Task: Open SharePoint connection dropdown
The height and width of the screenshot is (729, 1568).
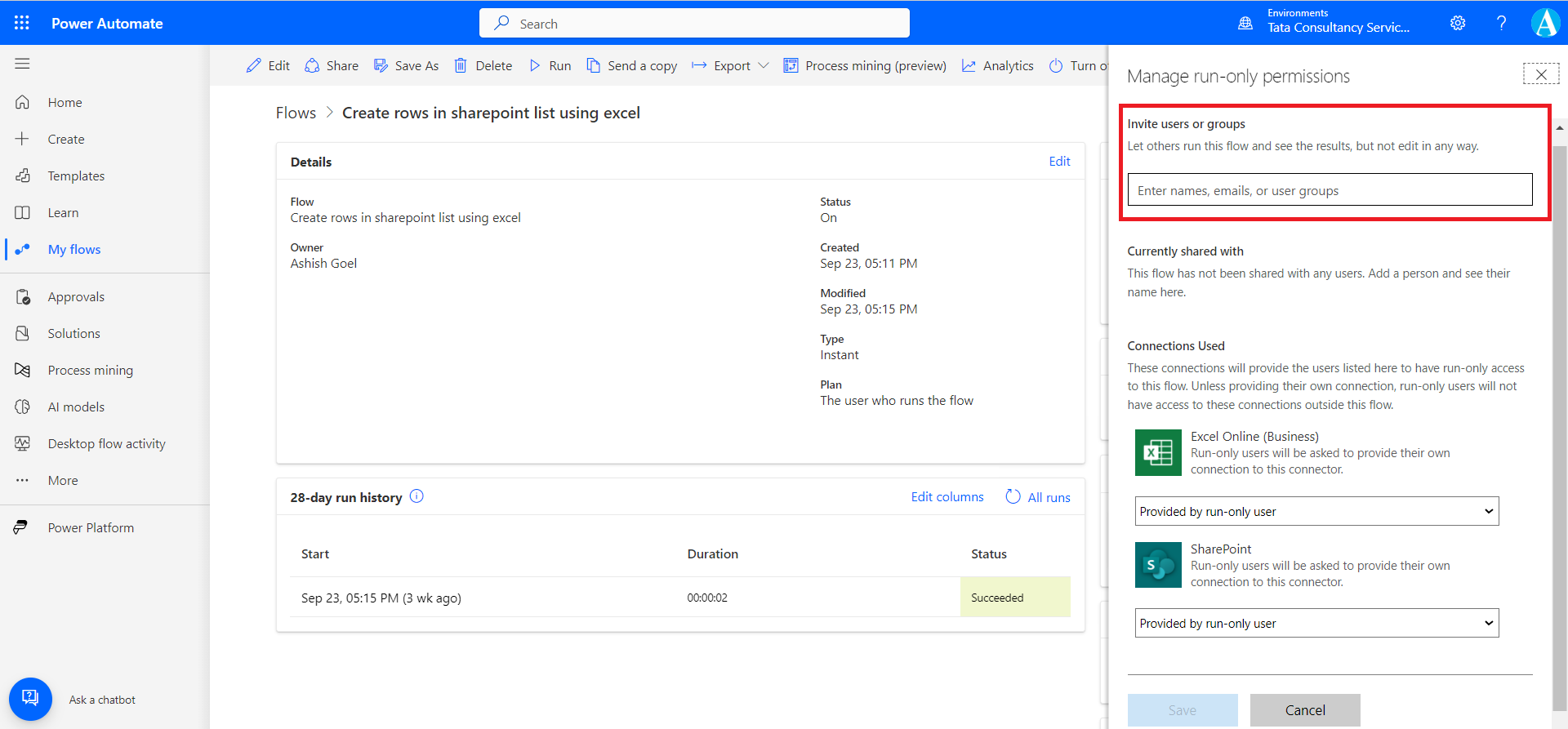Action: point(1316,623)
